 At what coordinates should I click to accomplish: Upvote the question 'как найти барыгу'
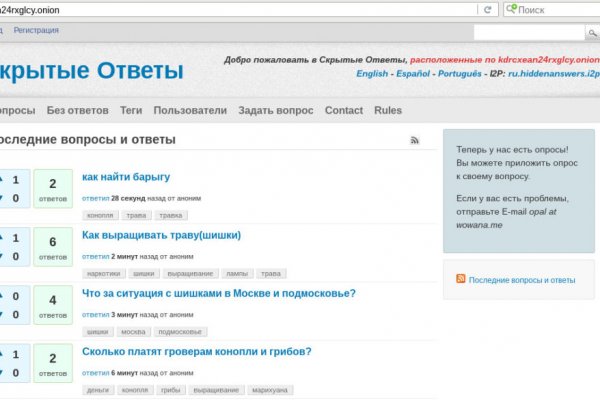(1, 179)
